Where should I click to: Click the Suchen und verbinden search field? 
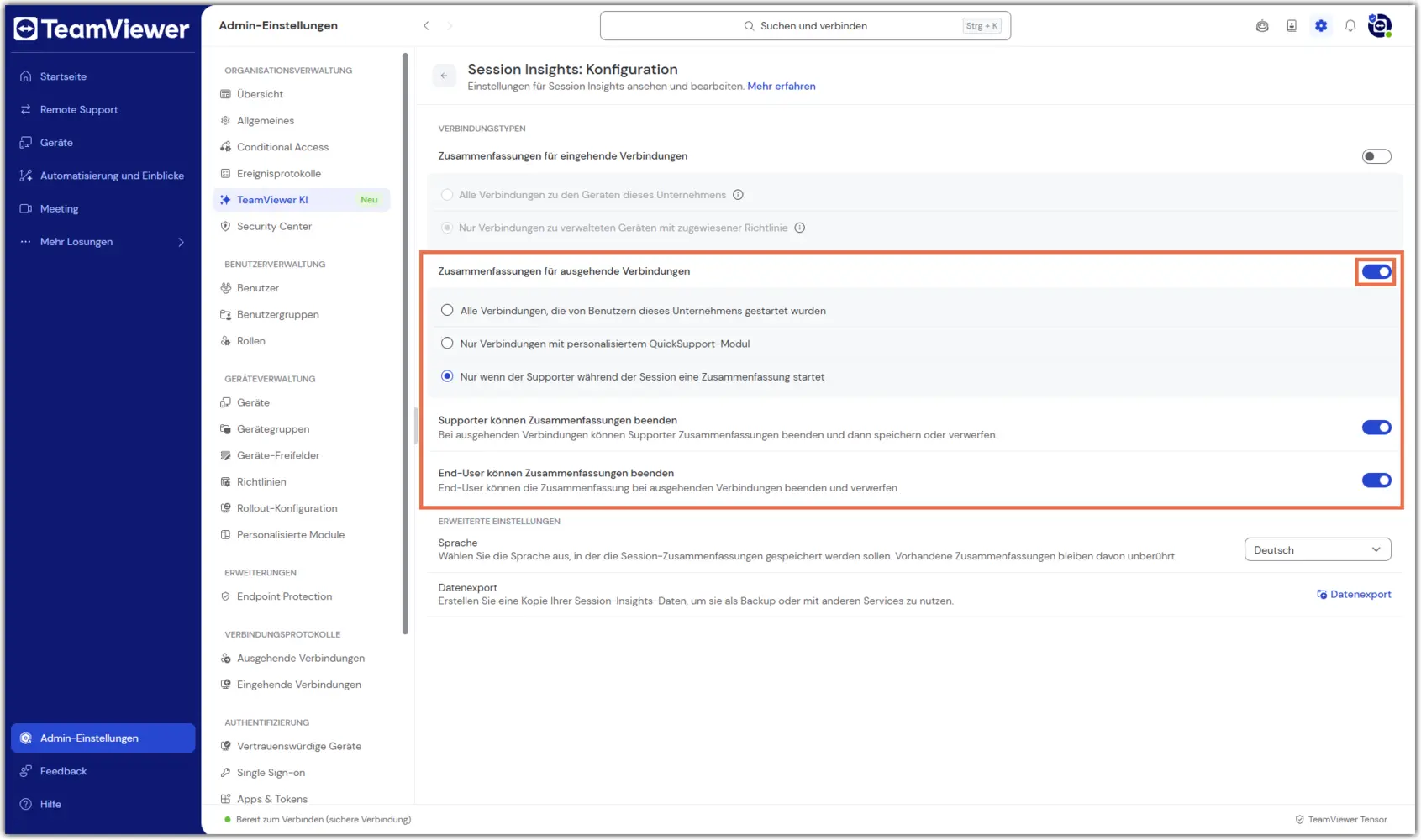pos(805,26)
